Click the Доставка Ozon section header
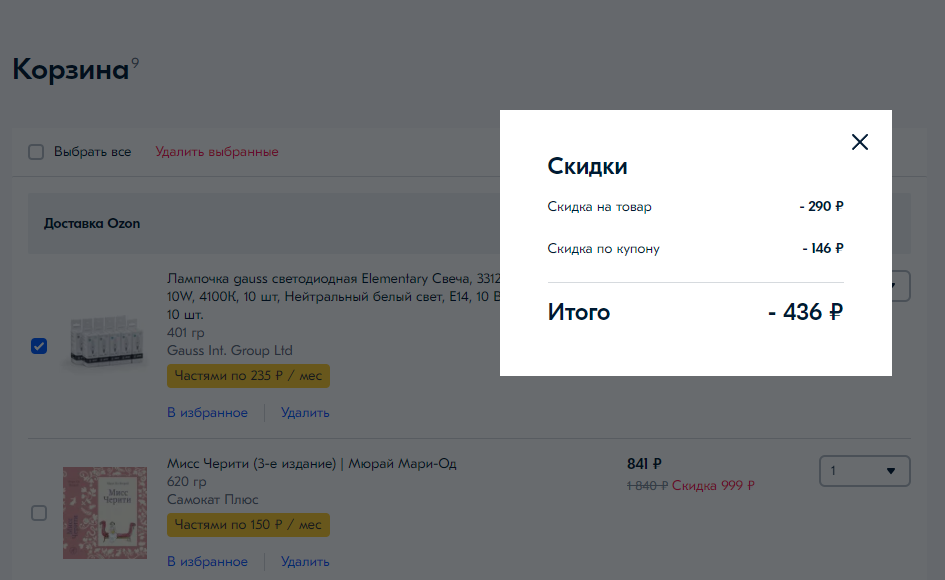The height and width of the screenshot is (580, 945). pos(92,223)
